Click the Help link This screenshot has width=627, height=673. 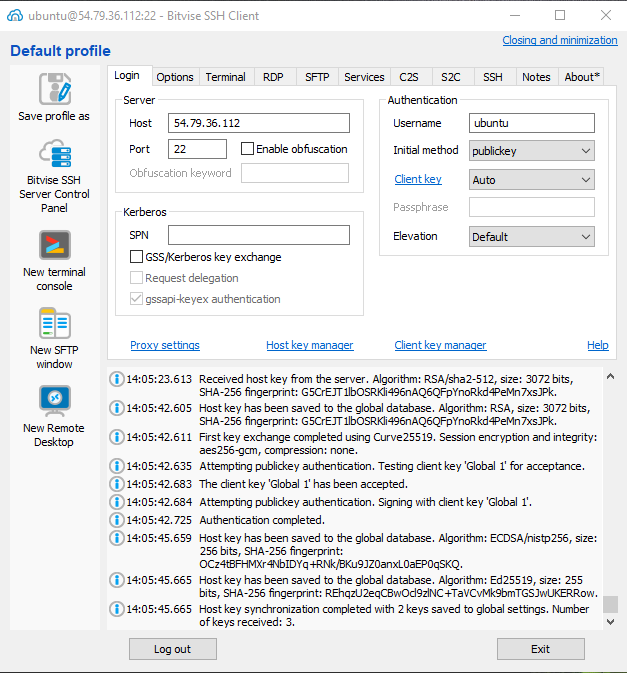coord(598,345)
